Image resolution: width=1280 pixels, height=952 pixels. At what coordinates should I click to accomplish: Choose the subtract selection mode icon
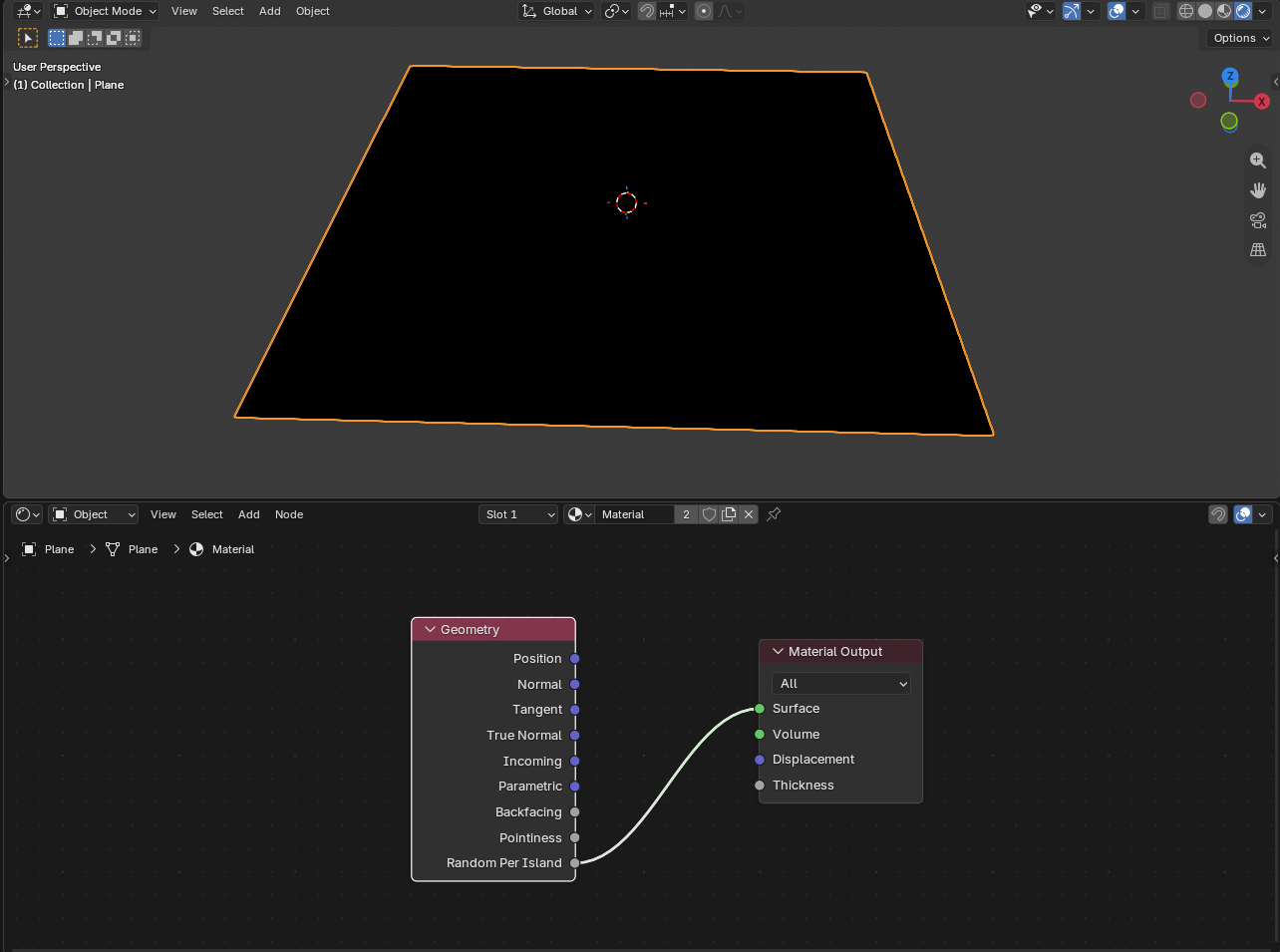[95, 38]
